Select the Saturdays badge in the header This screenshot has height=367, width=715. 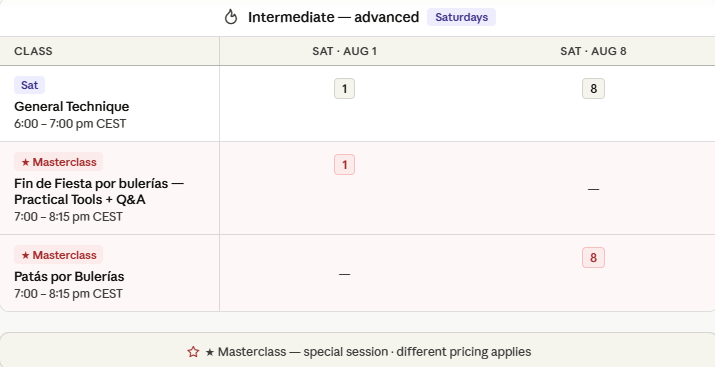[x=461, y=17]
